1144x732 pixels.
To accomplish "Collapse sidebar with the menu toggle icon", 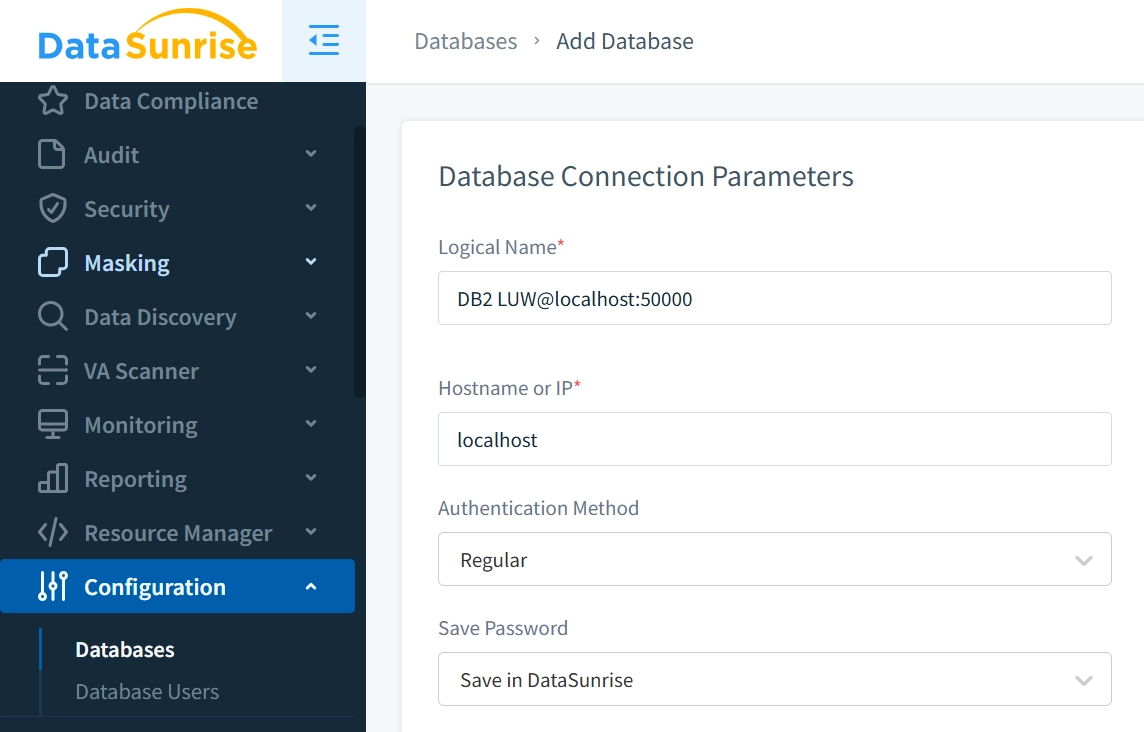I will 324,41.
